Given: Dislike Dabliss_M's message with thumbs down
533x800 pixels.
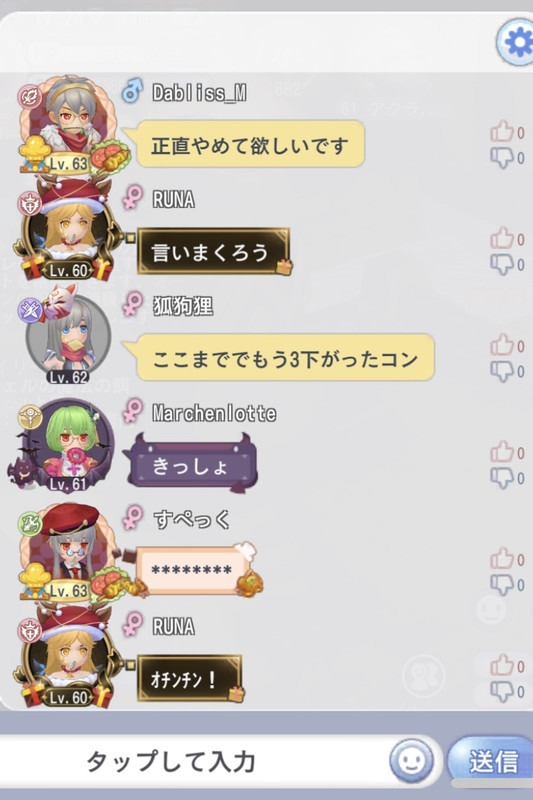Looking at the screenshot, I should [502, 158].
